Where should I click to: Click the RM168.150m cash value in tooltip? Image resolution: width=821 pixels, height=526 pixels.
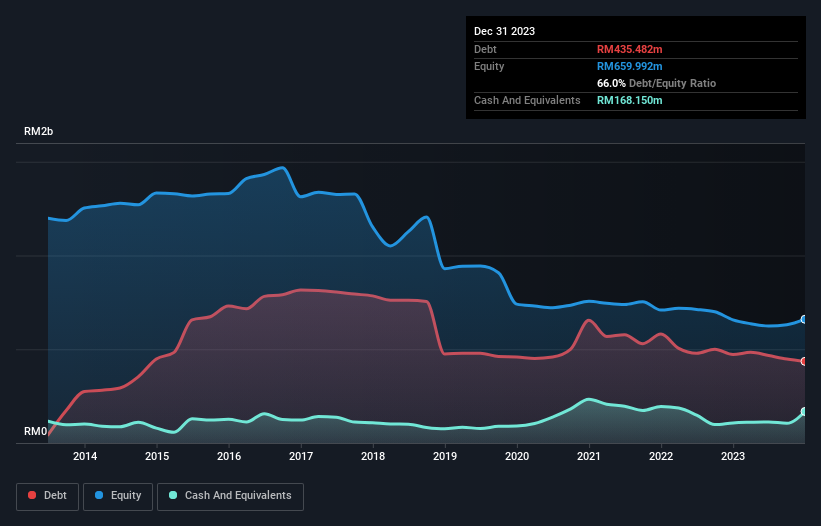pyautogui.click(x=630, y=100)
